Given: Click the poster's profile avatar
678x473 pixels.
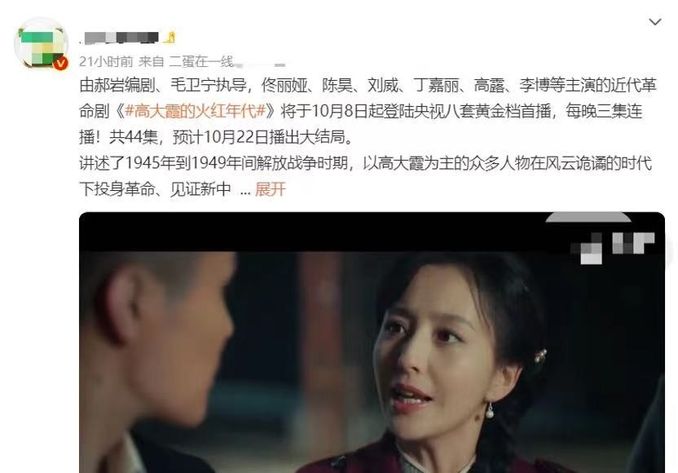Looking at the screenshot, I should [42, 43].
